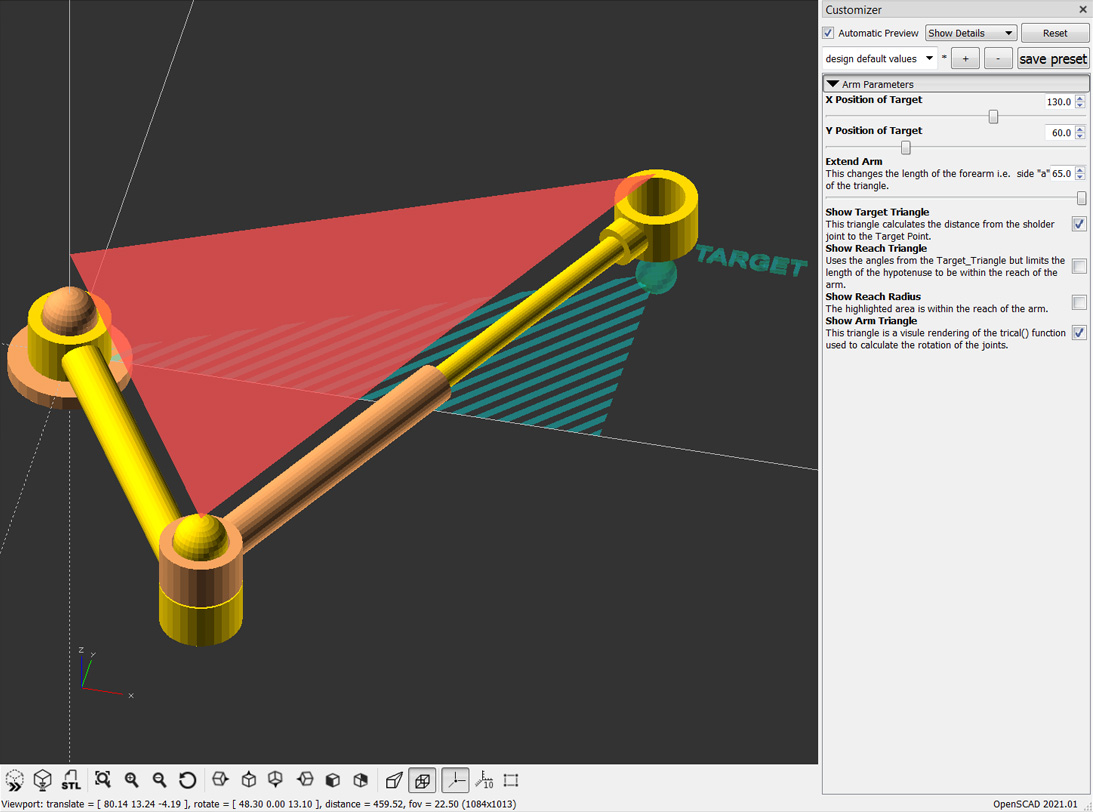The width and height of the screenshot is (1093, 812).
Task: Click the scale markers icon
Action: click(483, 780)
